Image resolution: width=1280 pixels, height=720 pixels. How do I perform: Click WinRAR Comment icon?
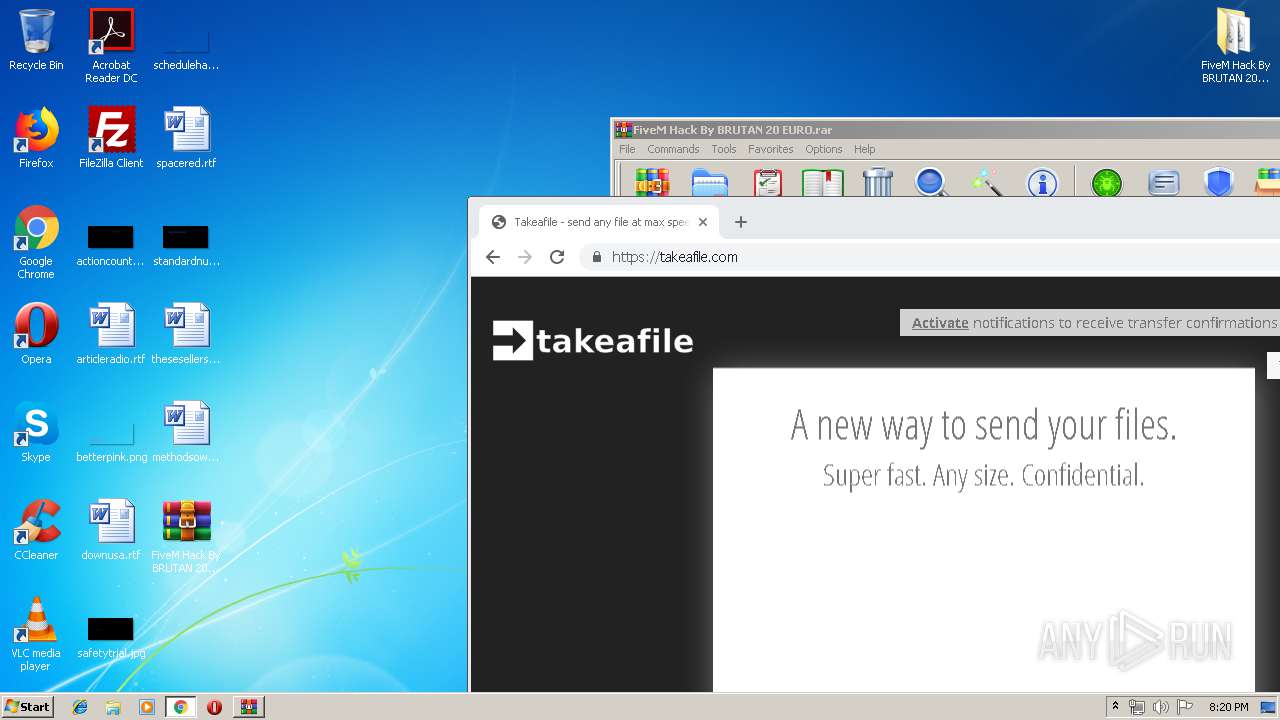point(1163,183)
